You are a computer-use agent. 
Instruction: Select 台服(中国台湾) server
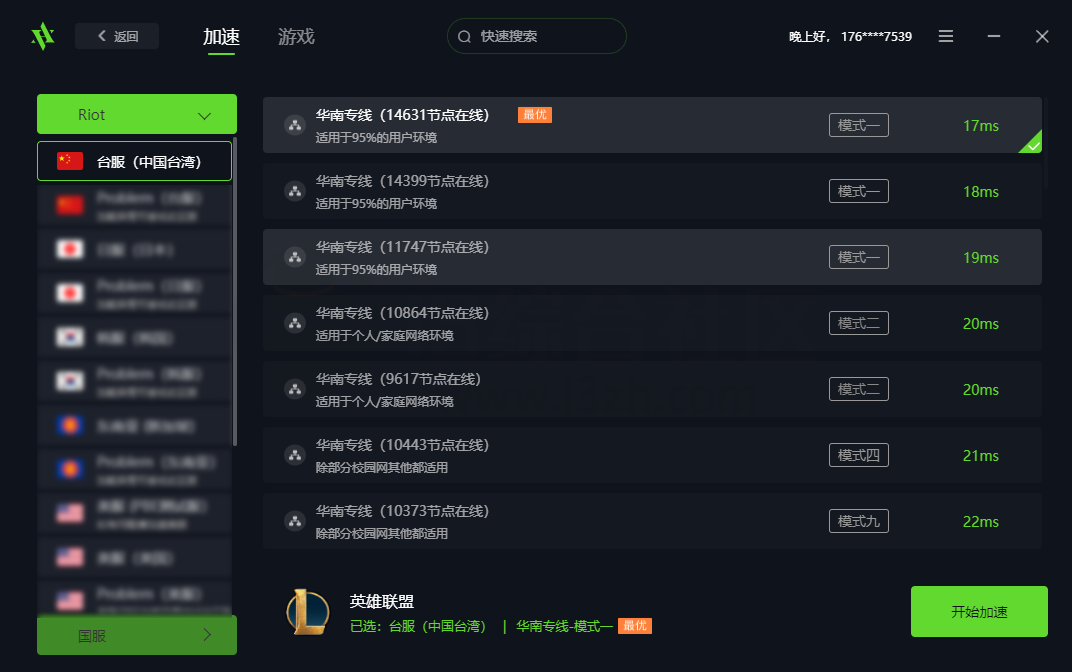tap(135, 161)
